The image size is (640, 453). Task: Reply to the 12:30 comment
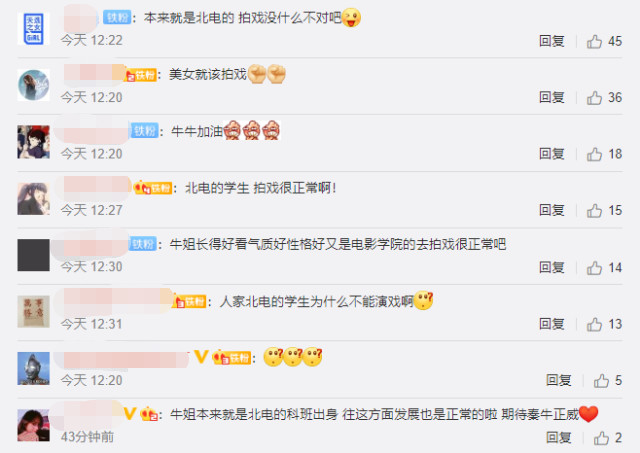[x=552, y=267]
